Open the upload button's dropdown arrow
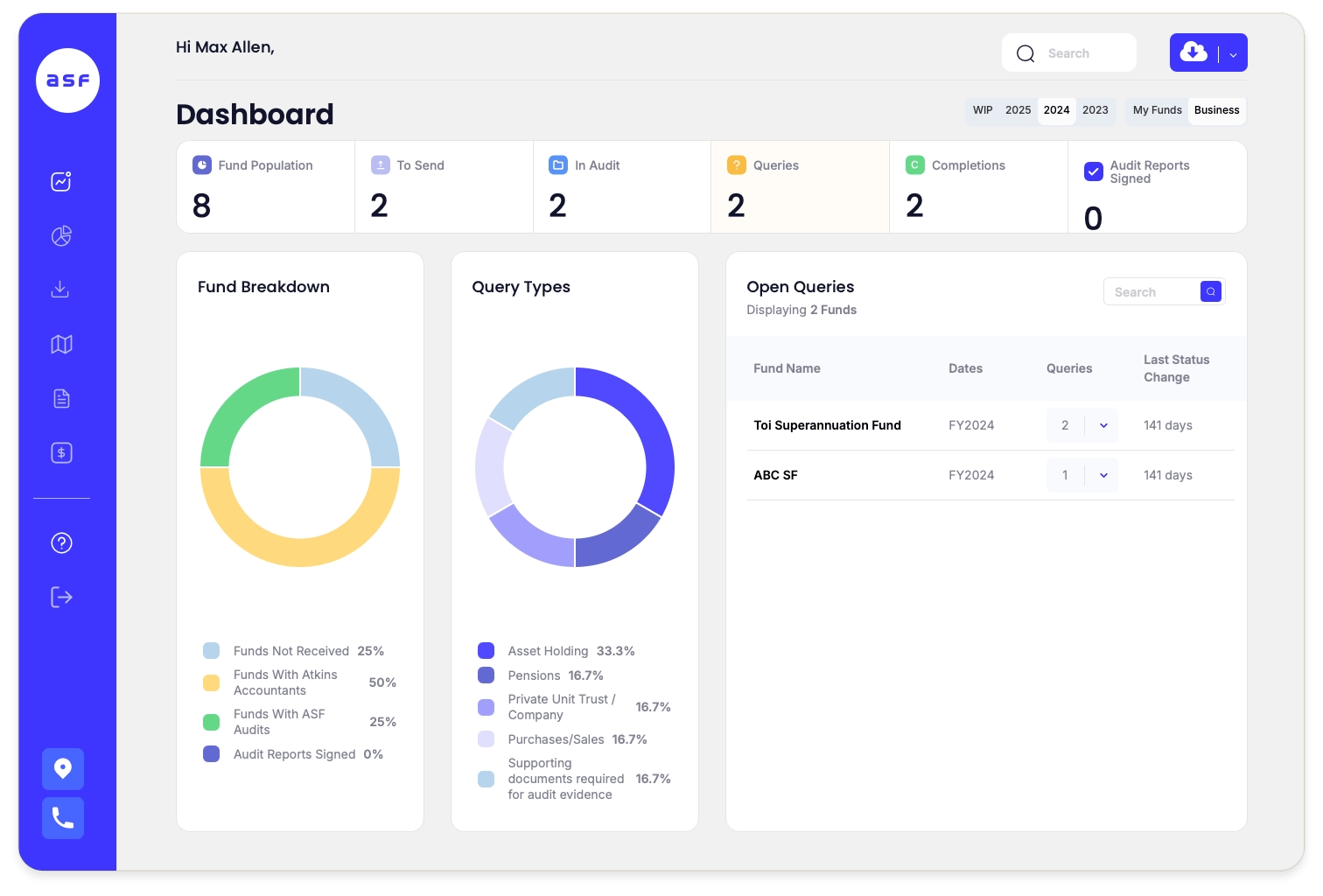This screenshot has width=1323, height=896. 1232,52
